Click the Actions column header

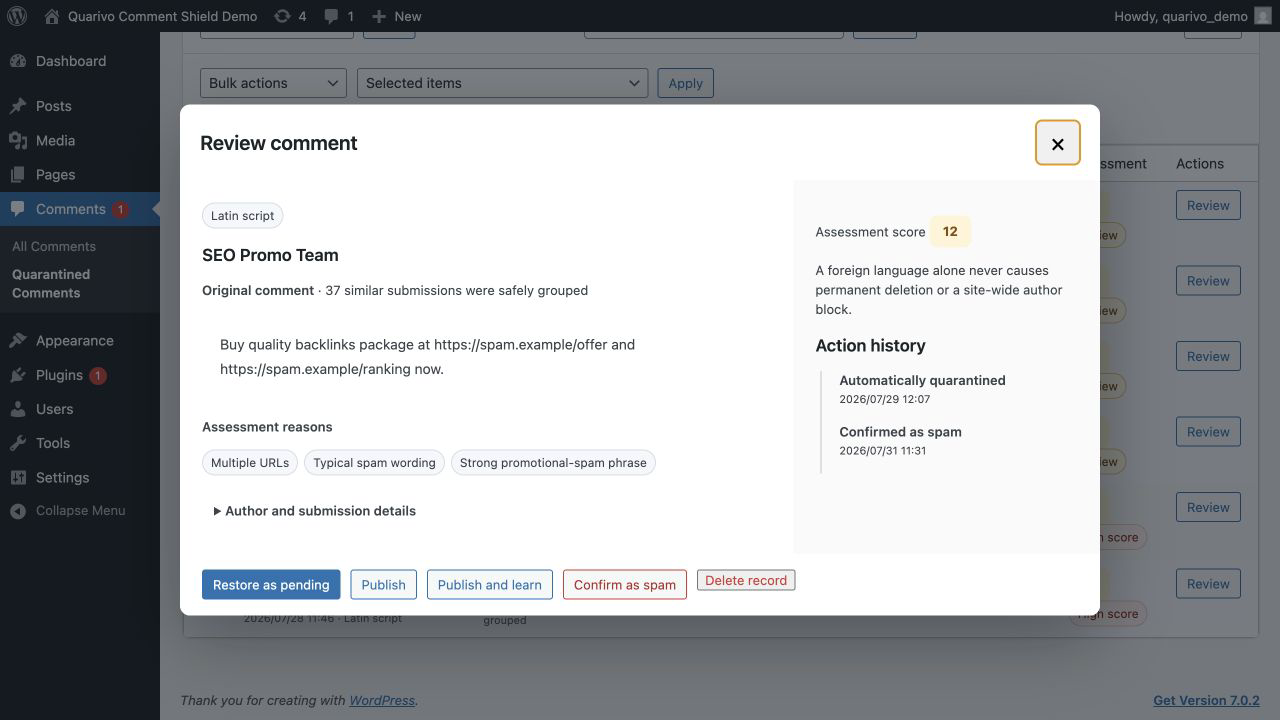[x=1200, y=163]
